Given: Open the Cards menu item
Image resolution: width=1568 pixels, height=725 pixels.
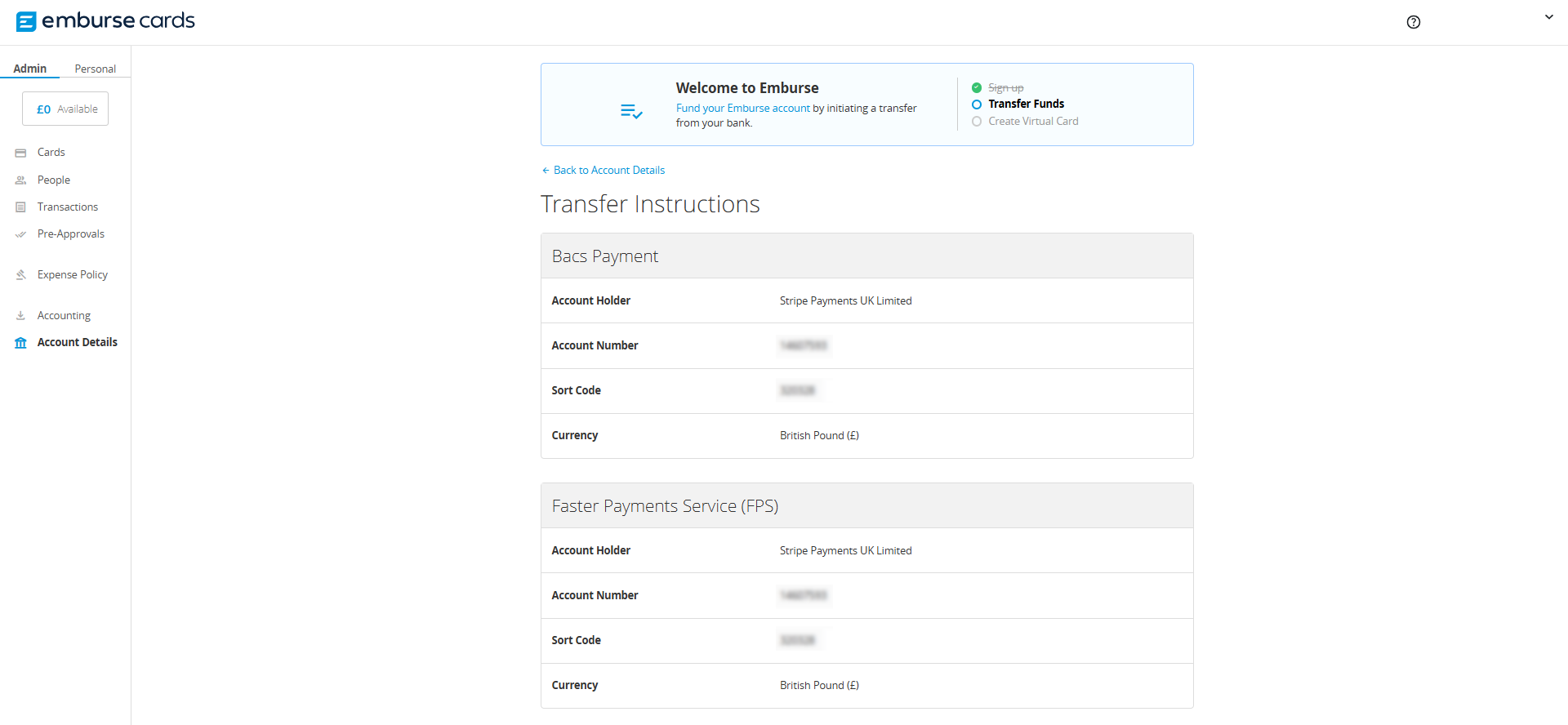Looking at the screenshot, I should tap(51, 152).
